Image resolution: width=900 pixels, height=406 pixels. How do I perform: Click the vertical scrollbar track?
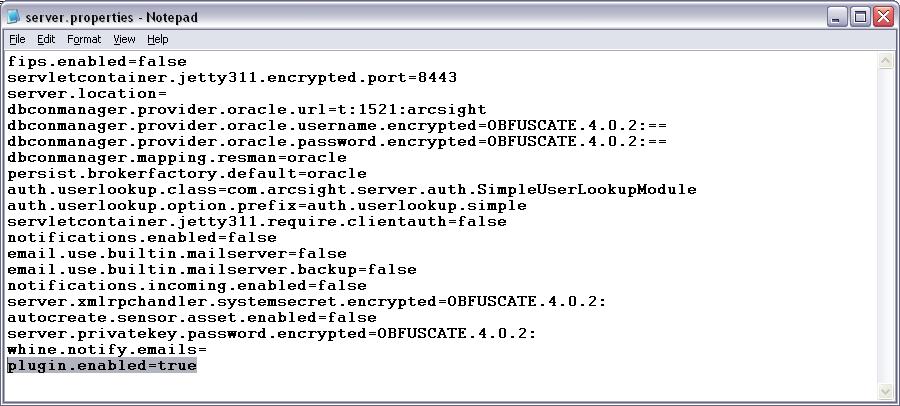coord(886,226)
